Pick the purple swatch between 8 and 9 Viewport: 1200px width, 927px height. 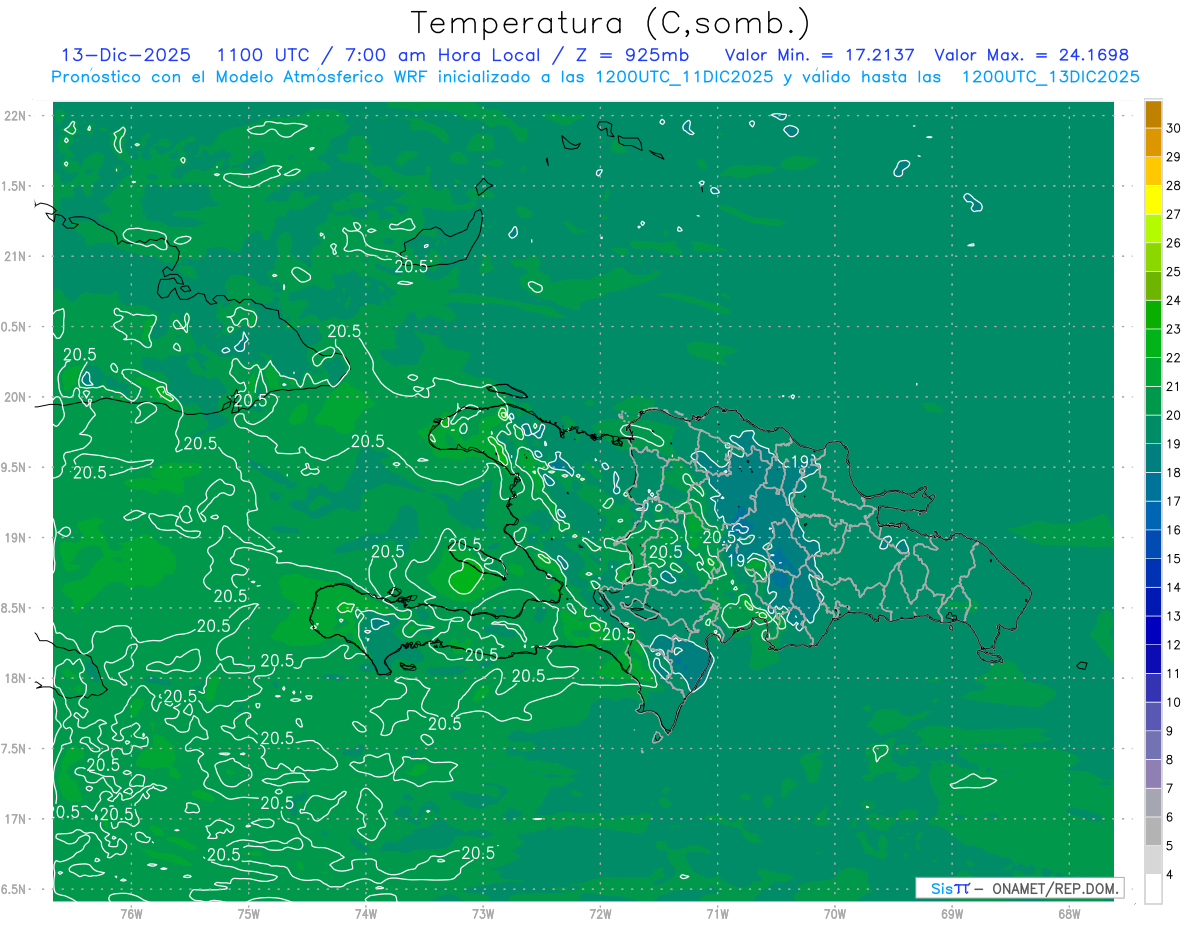point(1153,746)
